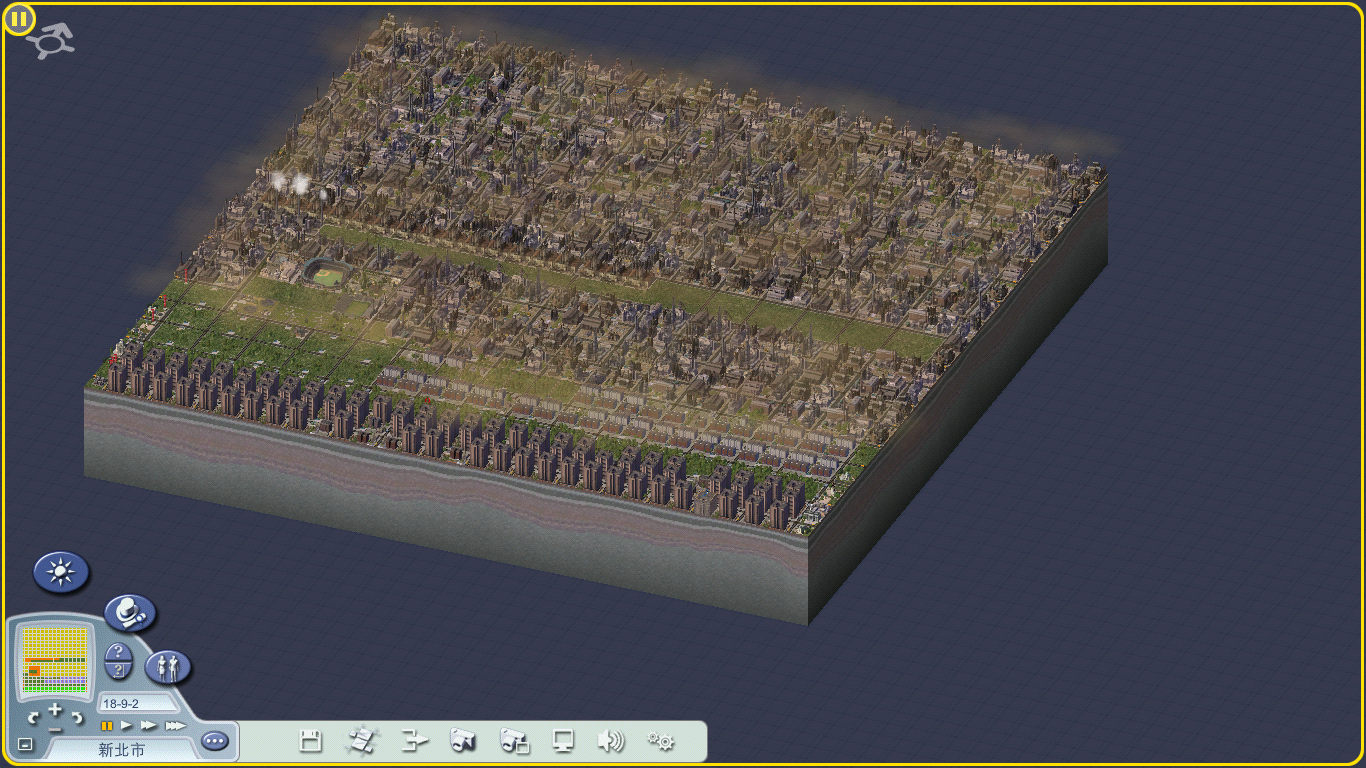Select the Query question mark tool

click(119, 652)
